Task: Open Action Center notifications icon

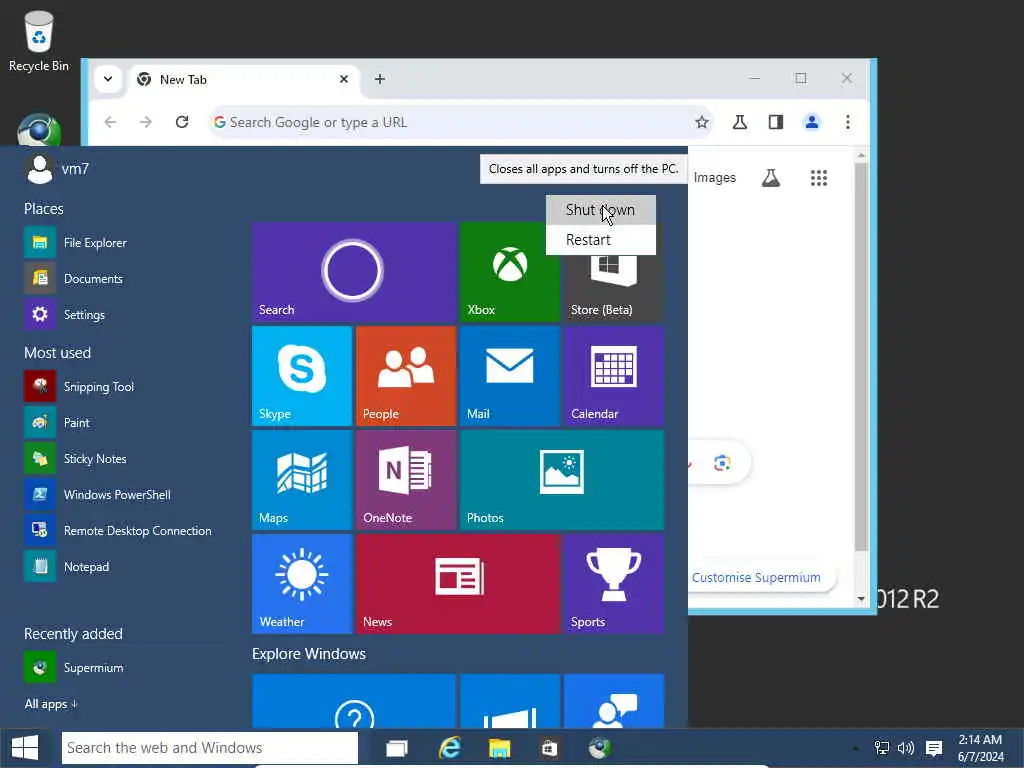Action: coord(934,748)
